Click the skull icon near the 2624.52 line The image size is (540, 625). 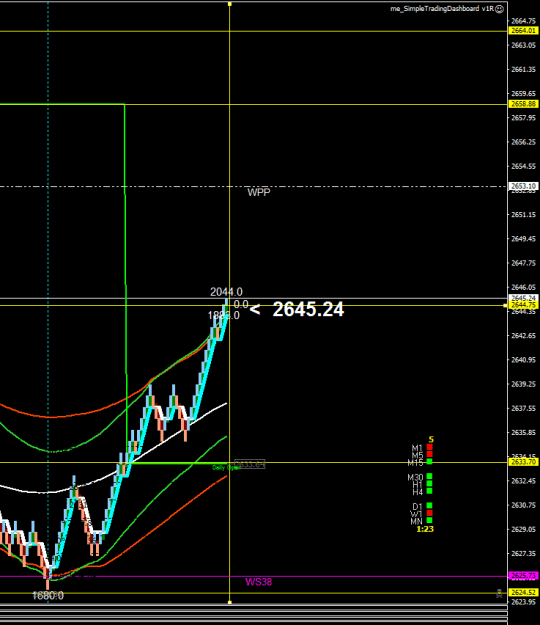tap(499, 594)
